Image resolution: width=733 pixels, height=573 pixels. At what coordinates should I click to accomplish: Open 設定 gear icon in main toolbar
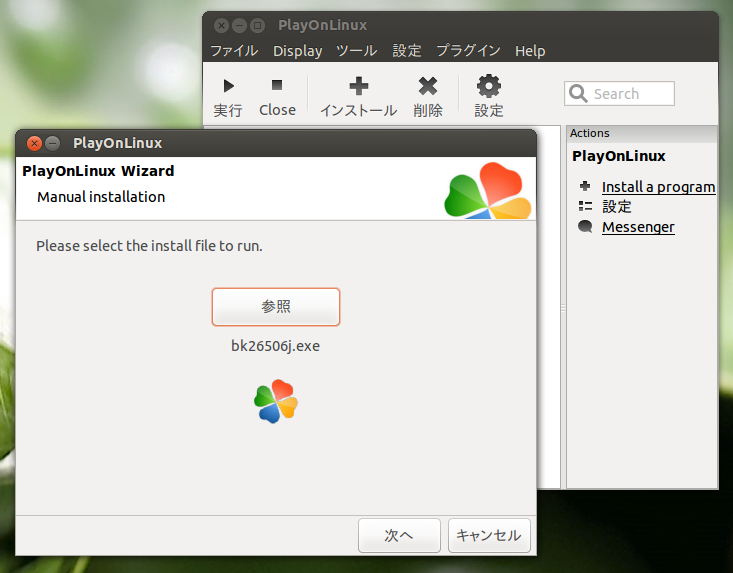click(x=489, y=86)
